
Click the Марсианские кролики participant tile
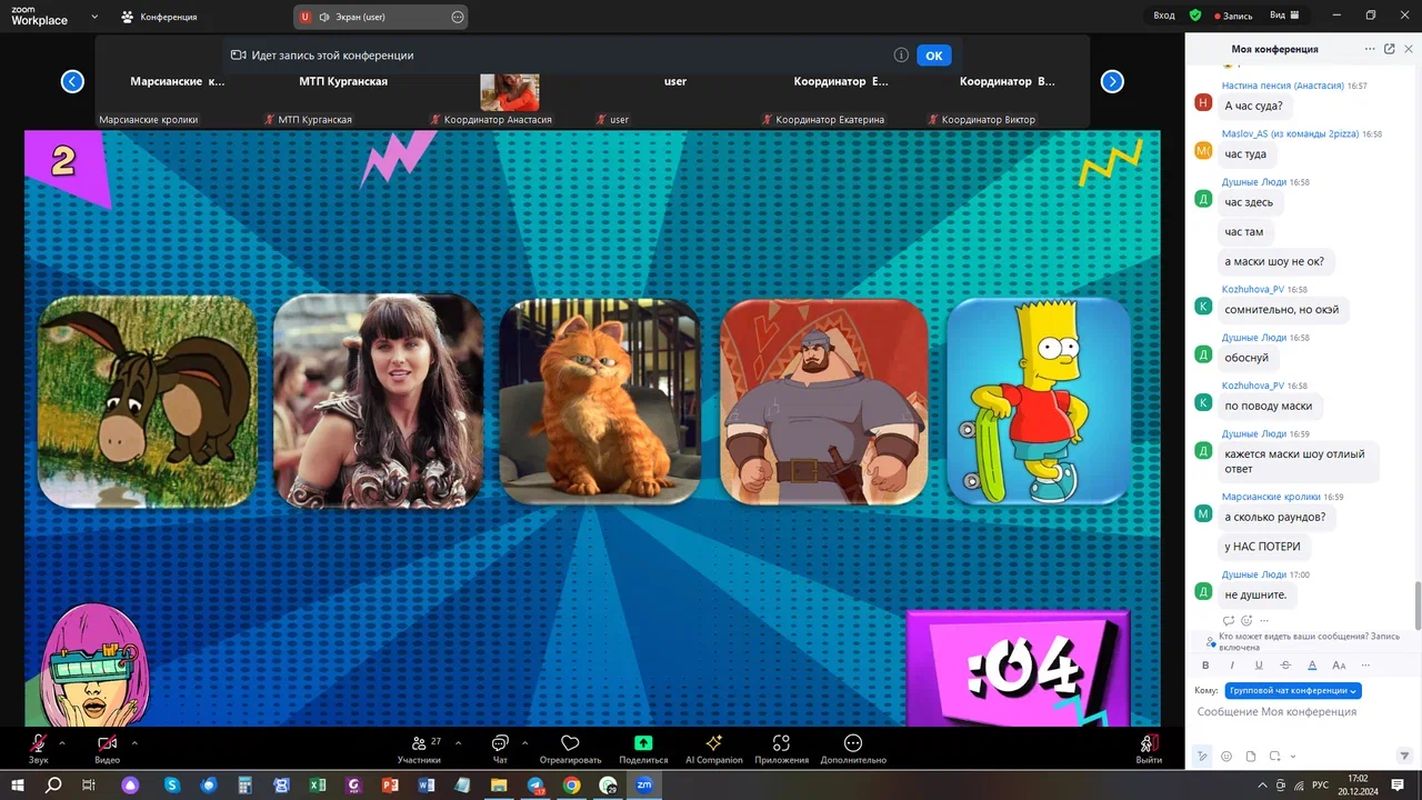pos(177,82)
